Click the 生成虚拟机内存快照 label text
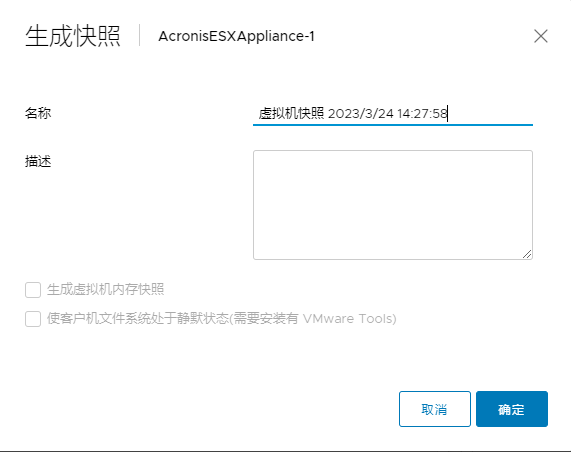The height and width of the screenshot is (452, 571). click(106, 290)
